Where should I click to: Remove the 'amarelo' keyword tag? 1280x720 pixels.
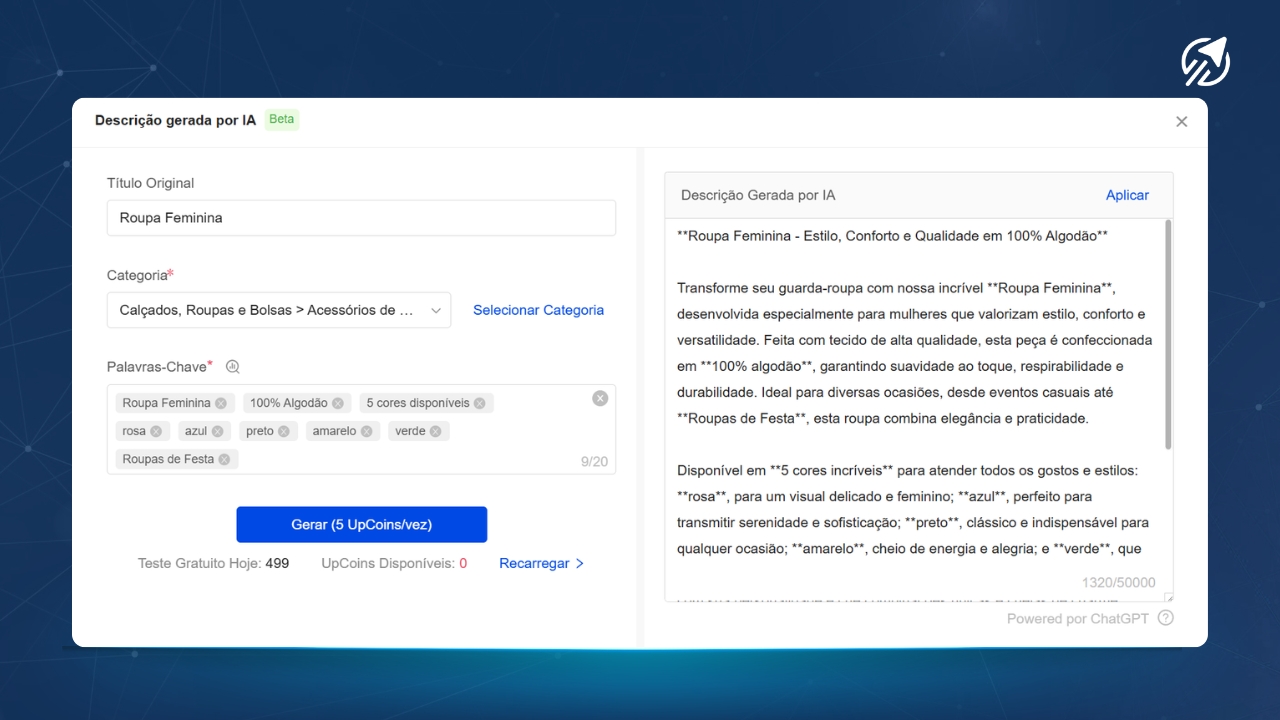coord(367,431)
